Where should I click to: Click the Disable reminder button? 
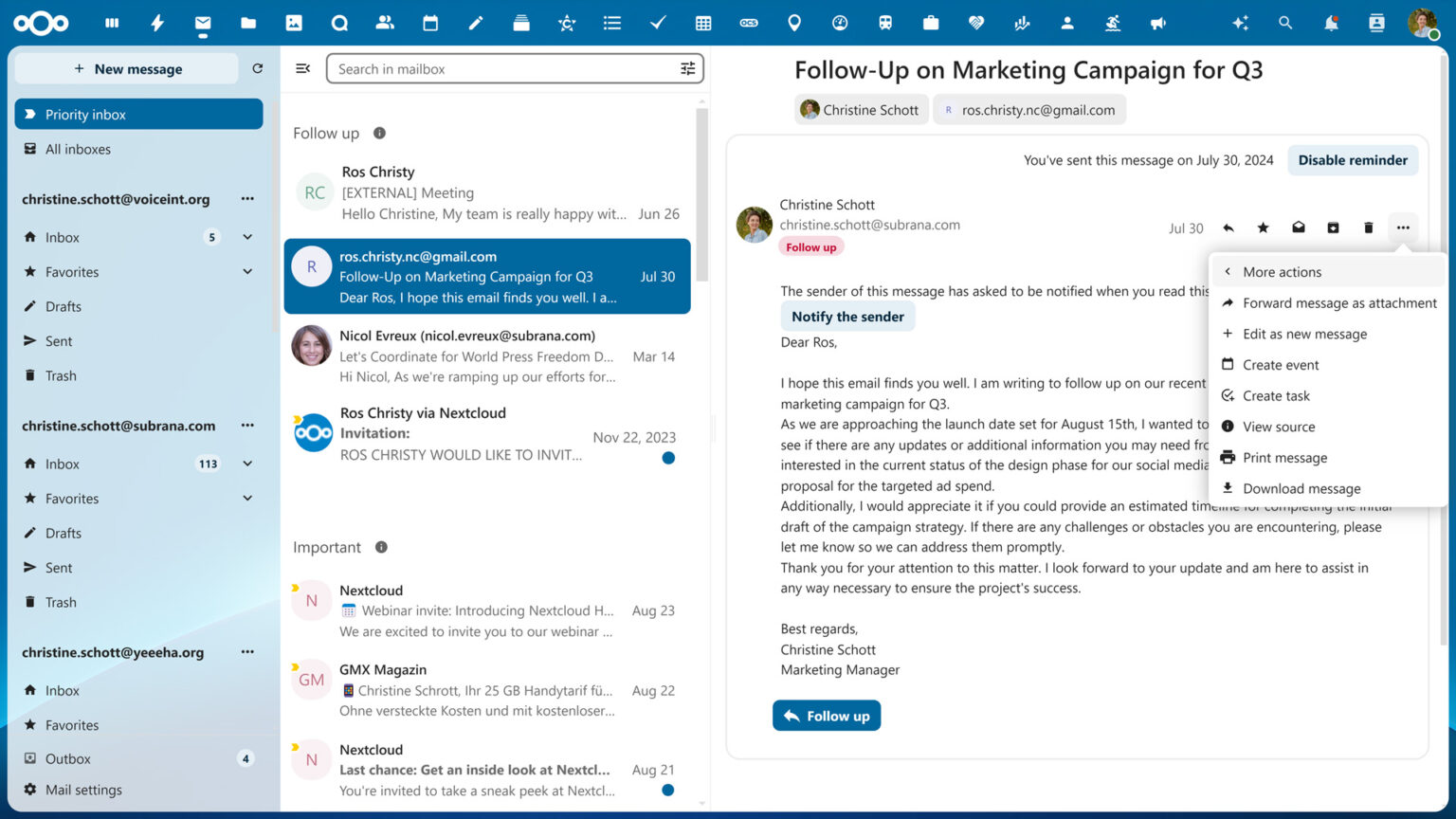pos(1353,160)
